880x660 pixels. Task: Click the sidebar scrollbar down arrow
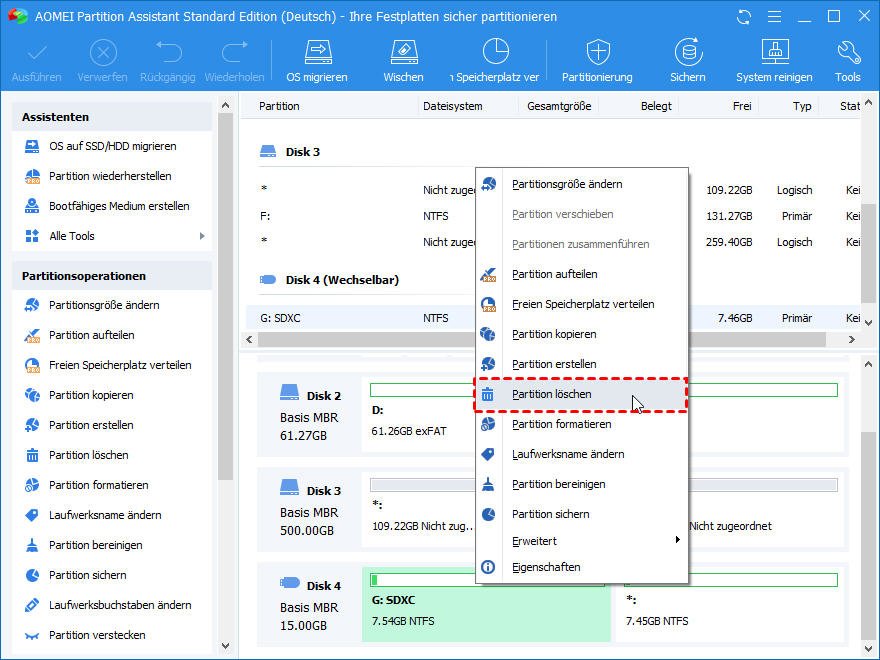226,646
